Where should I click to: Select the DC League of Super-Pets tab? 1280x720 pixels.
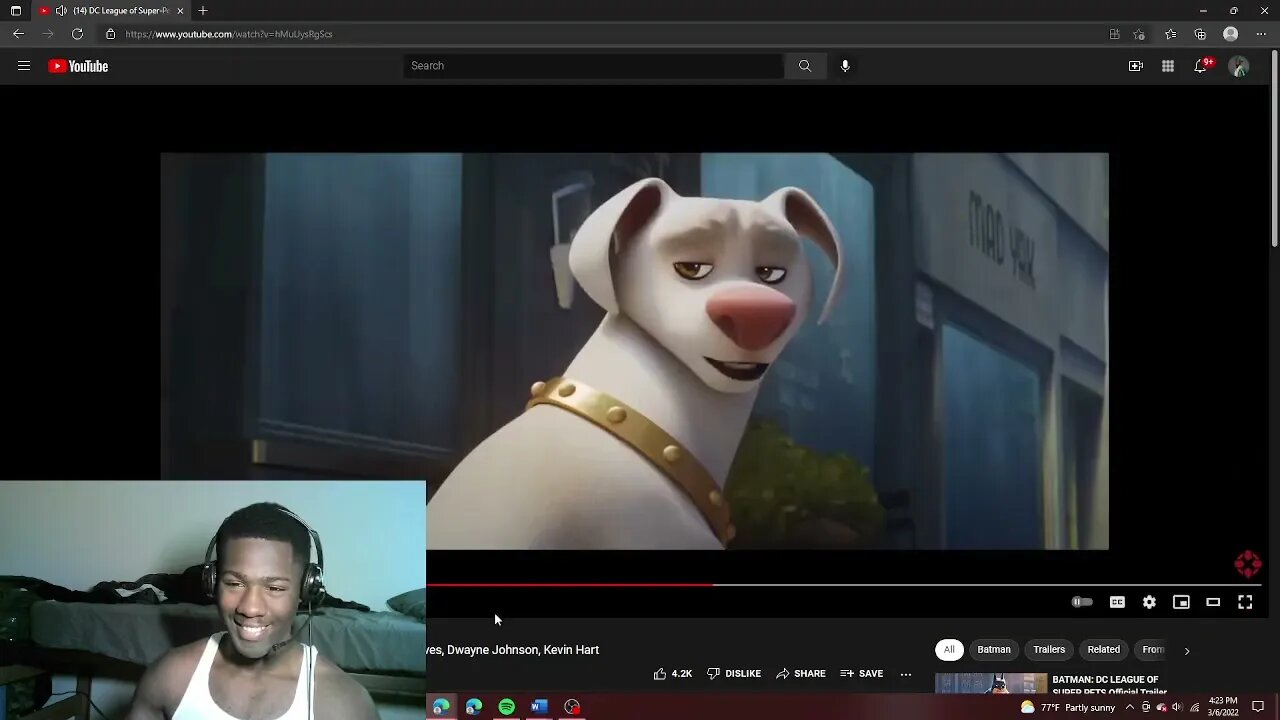pyautogui.click(x=112, y=11)
